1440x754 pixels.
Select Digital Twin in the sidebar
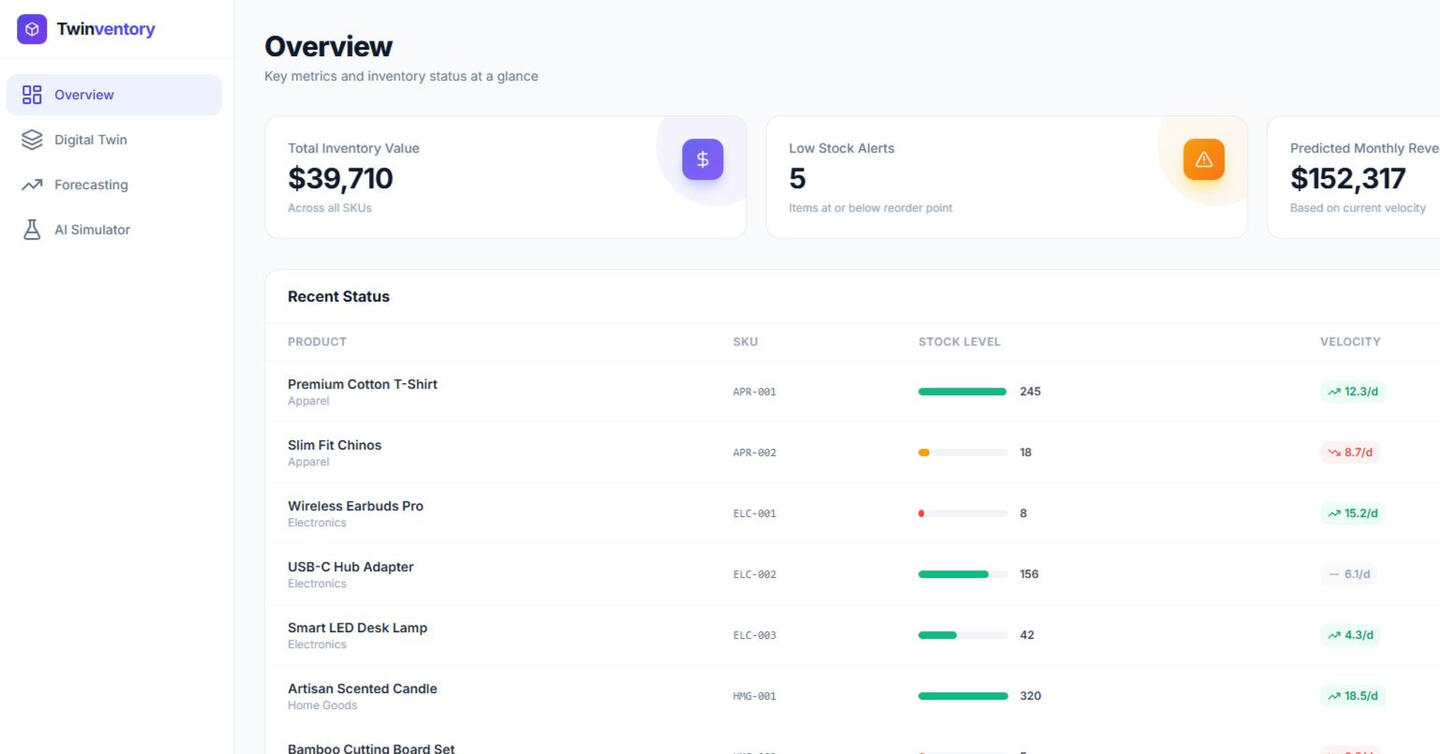coord(90,140)
